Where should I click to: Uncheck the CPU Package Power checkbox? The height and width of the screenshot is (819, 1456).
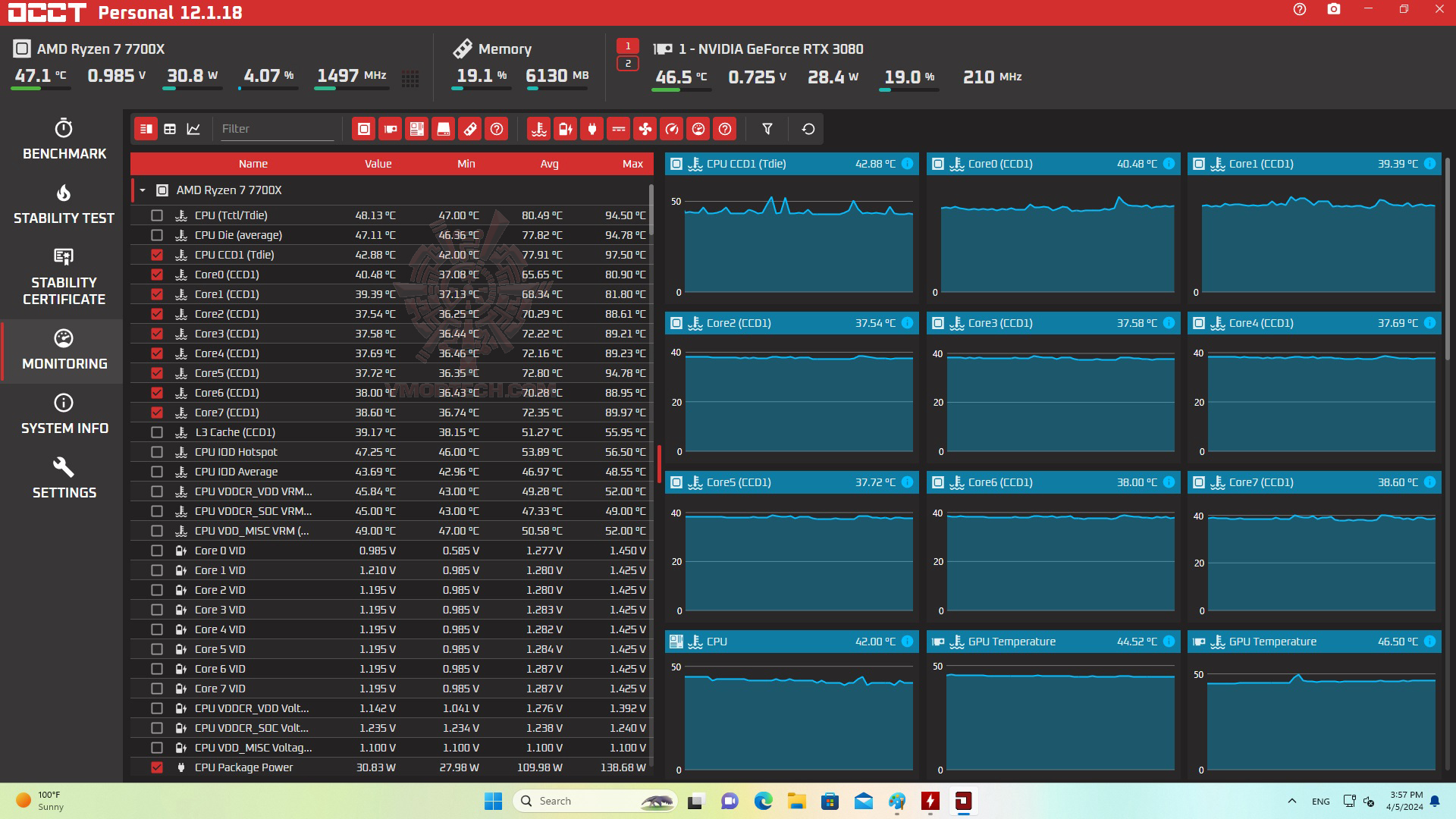pos(157,767)
